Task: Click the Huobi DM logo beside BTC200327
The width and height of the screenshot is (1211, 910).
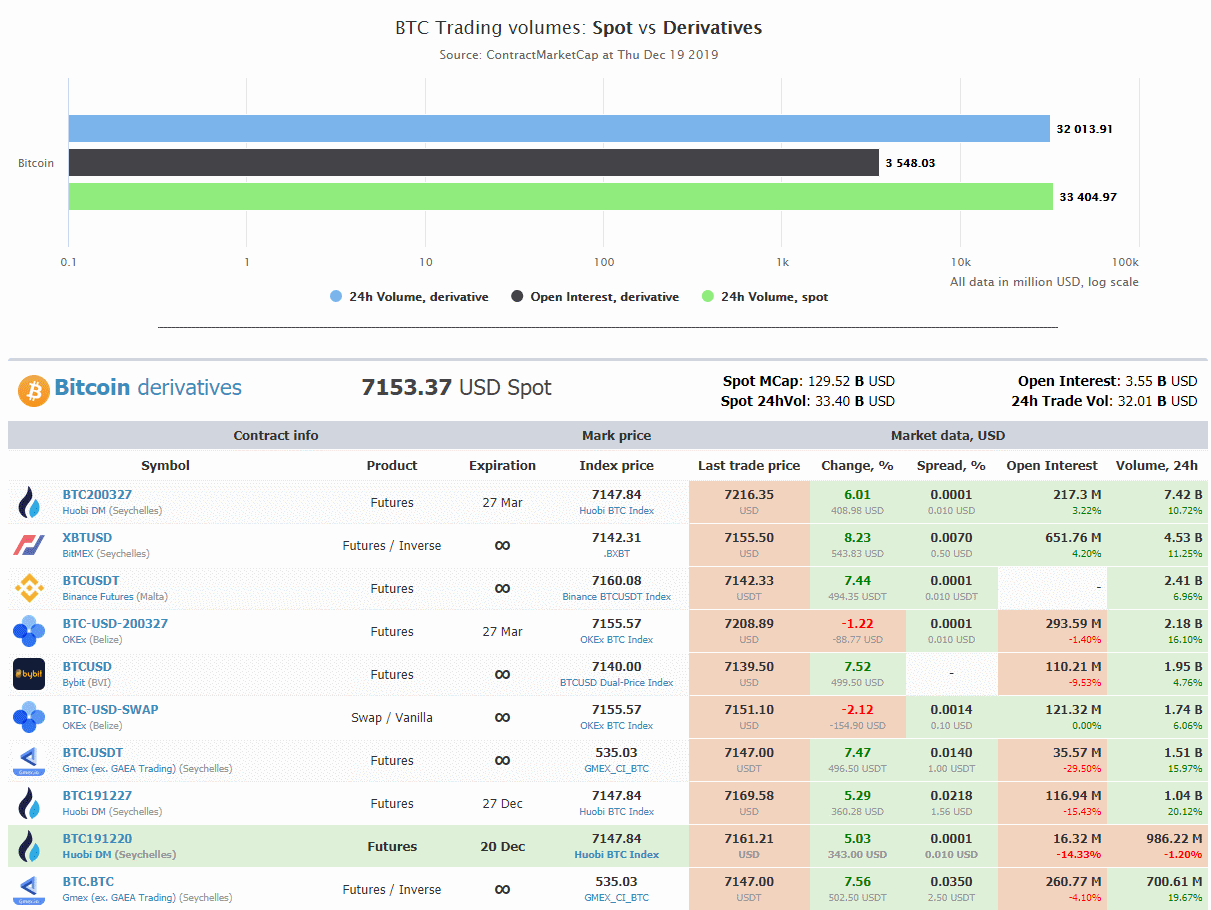Action: point(30,502)
